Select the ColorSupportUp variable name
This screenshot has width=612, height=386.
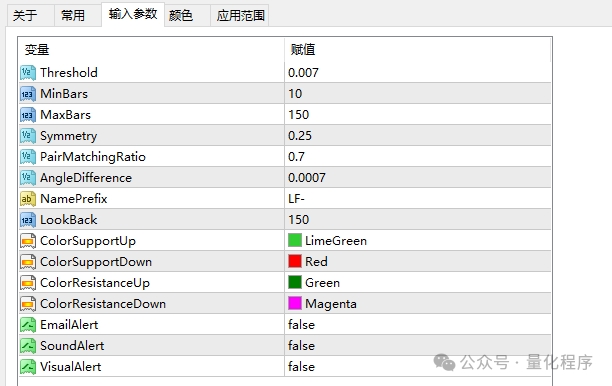pyautogui.click(x=88, y=241)
